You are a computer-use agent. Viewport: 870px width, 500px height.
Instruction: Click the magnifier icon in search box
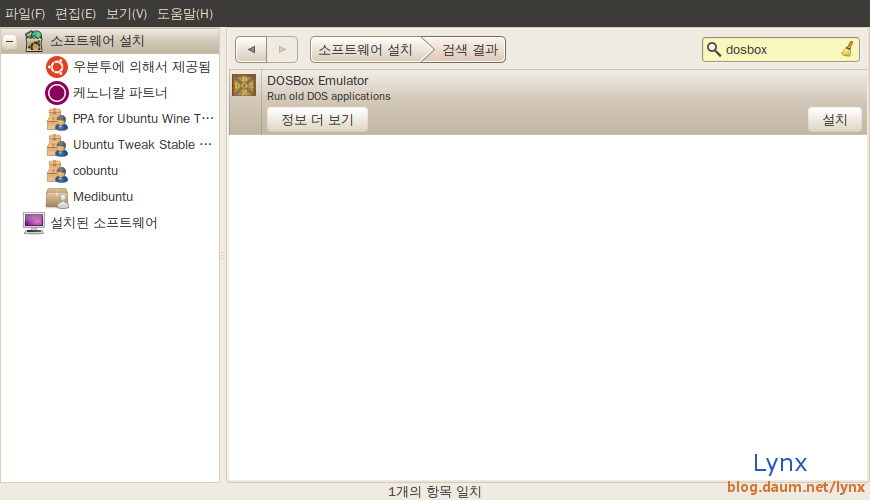click(x=714, y=49)
